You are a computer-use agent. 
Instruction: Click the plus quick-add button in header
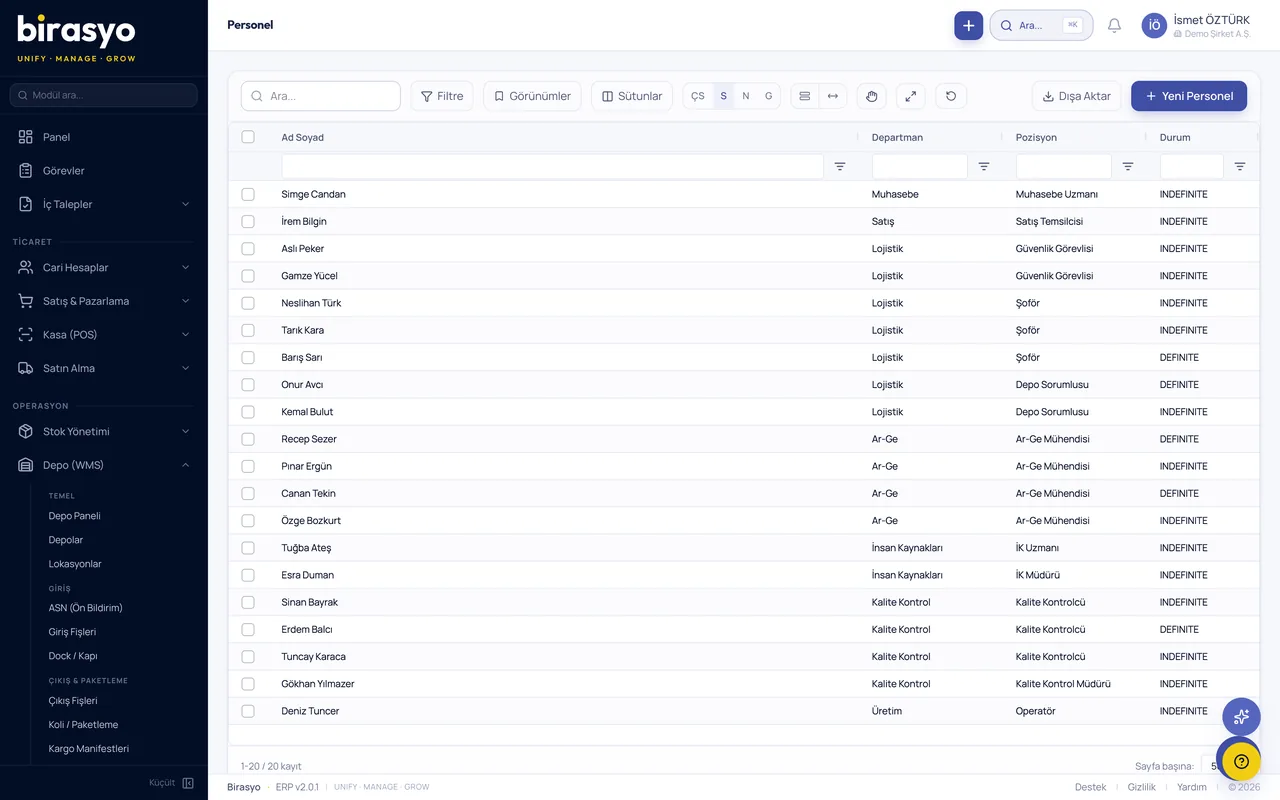pos(968,25)
